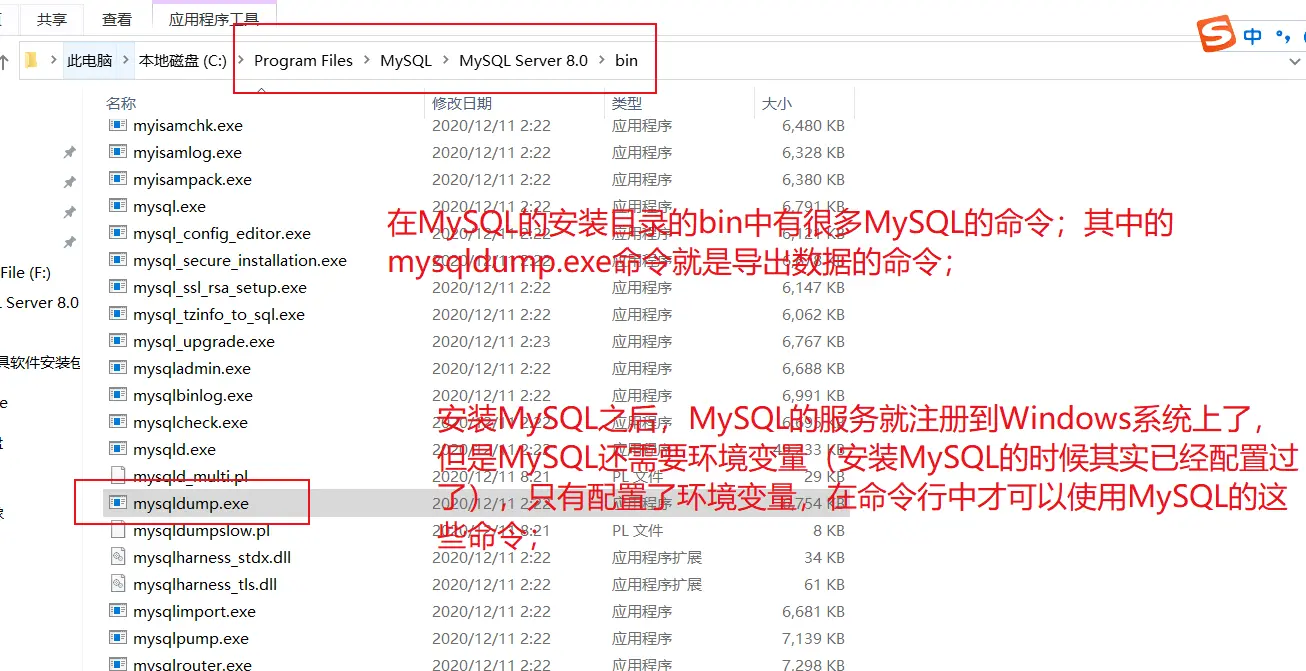The image size is (1306, 671).
Task: Expand chevron after MySQL breadcrumb
Action: pyautogui.click(x=445, y=60)
